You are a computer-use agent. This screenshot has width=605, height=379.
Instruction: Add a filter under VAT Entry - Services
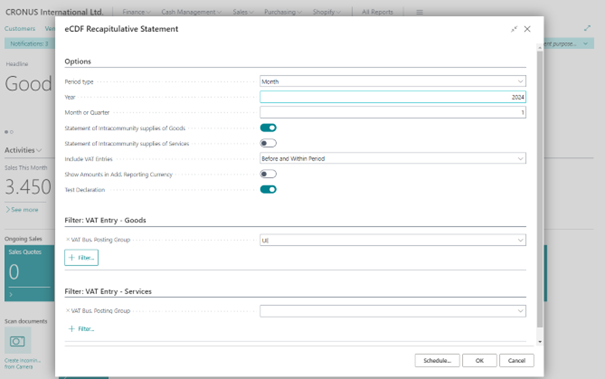(x=81, y=329)
